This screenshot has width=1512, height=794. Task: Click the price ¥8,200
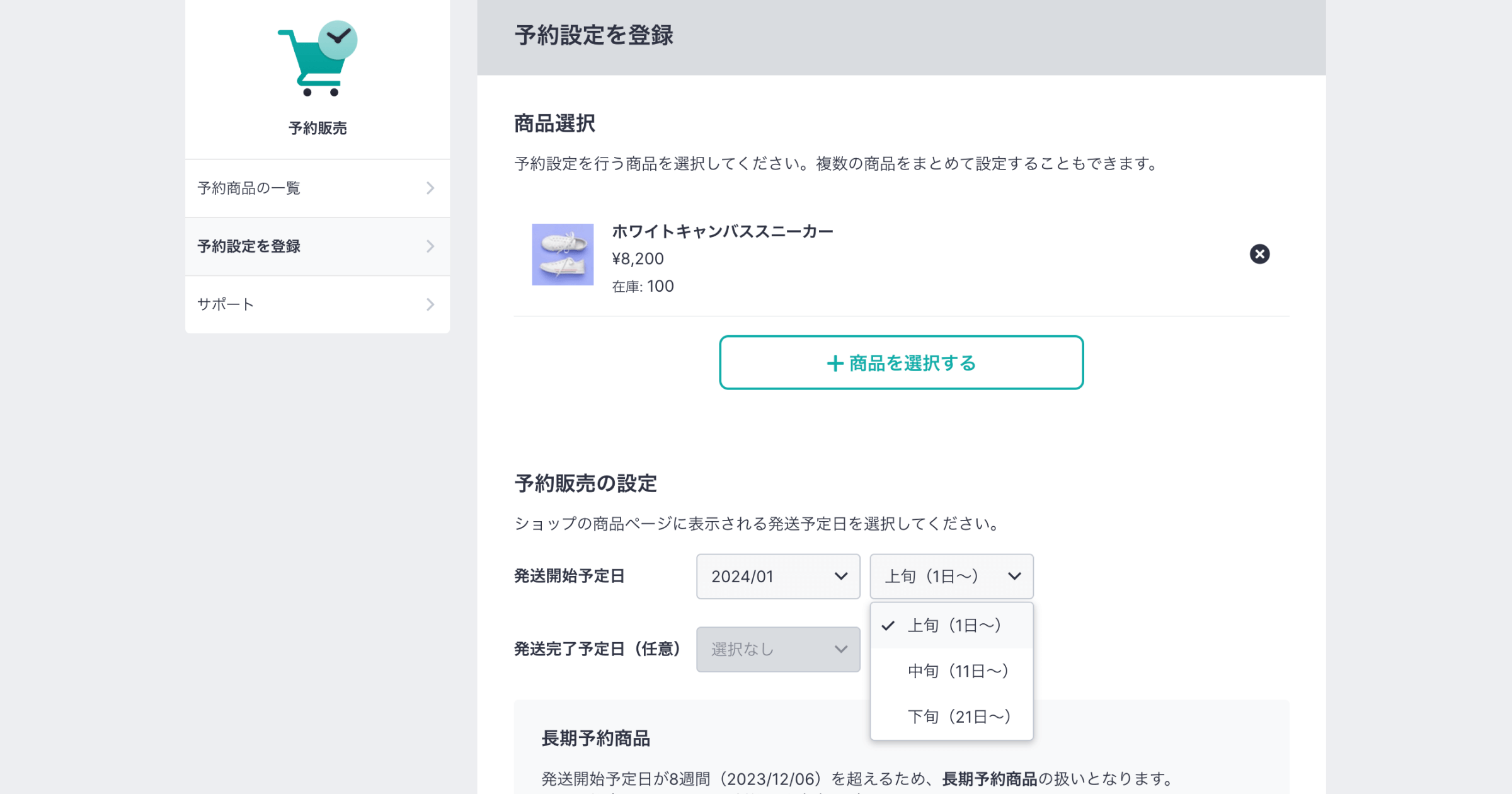[638, 259]
